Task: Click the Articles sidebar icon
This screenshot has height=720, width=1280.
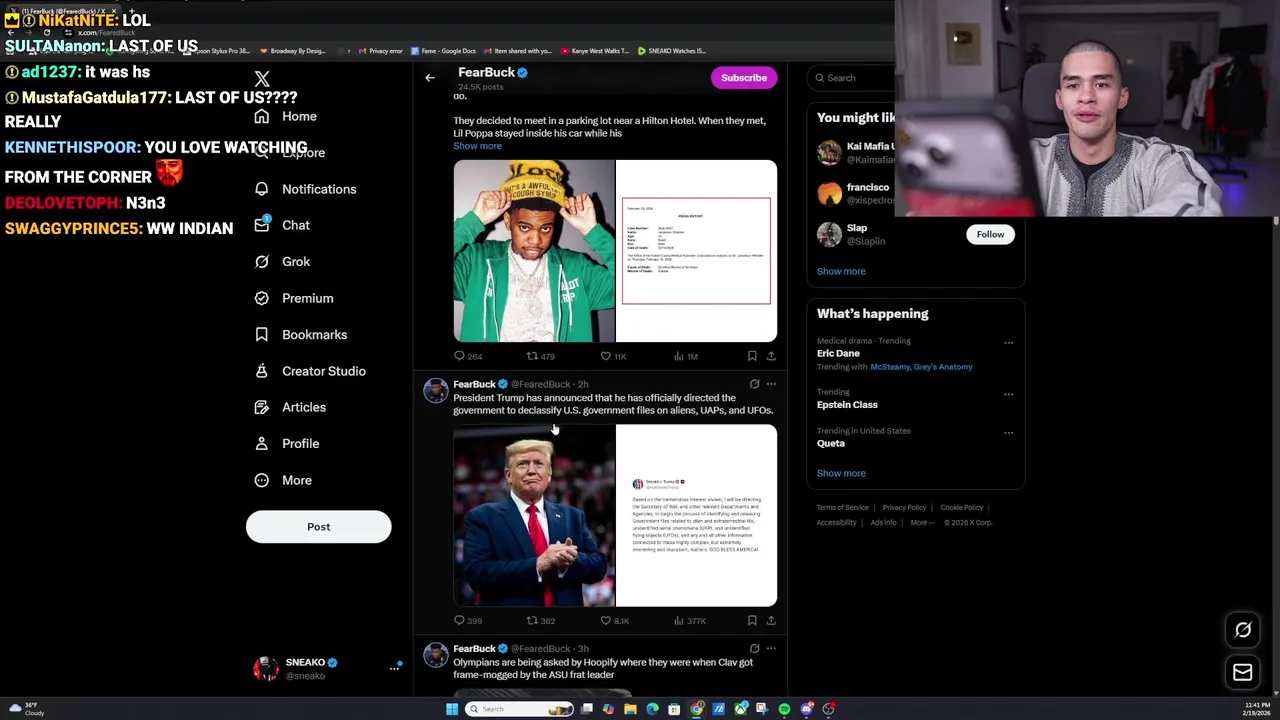Action: click(262, 407)
